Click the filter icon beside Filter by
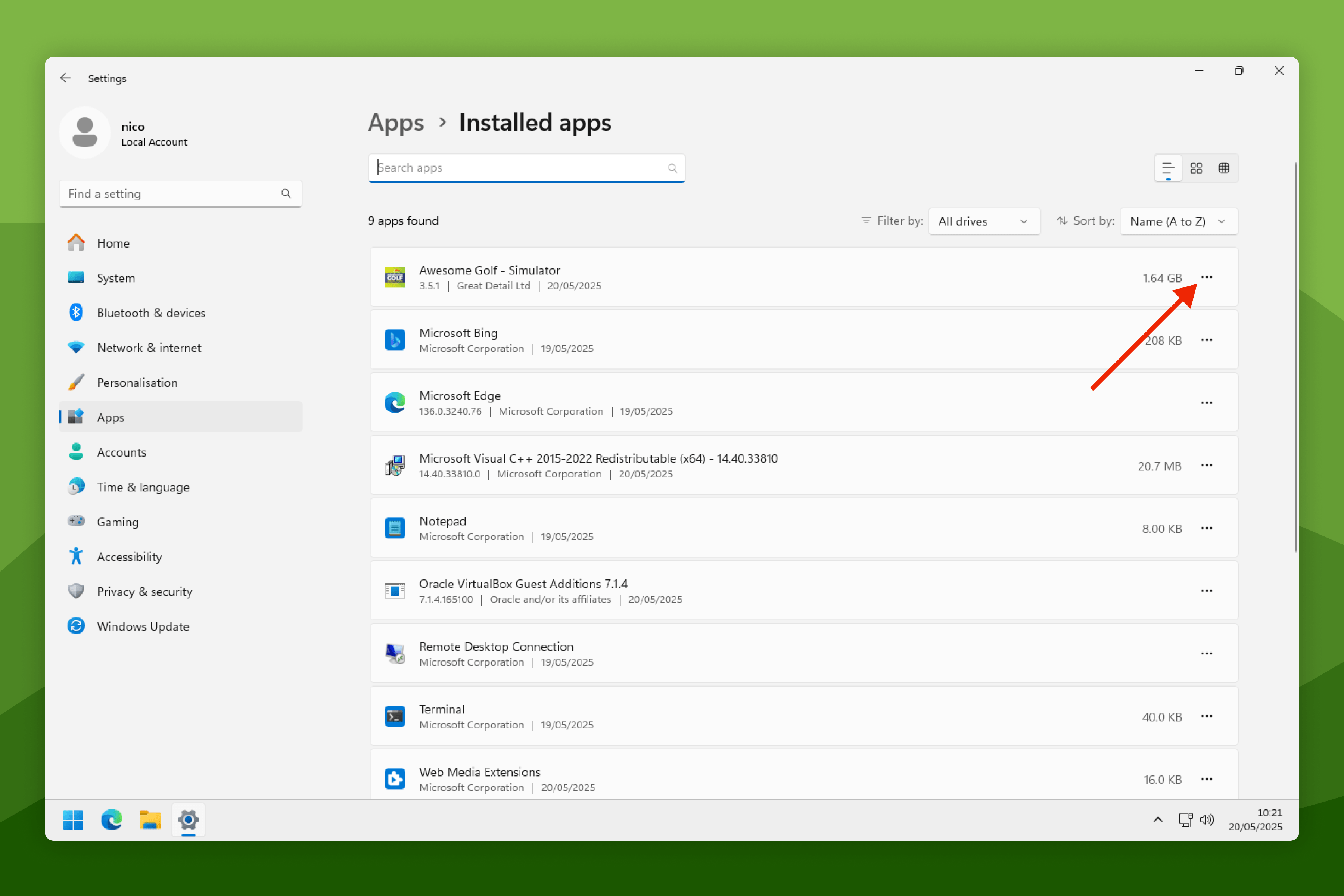 point(866,221)
